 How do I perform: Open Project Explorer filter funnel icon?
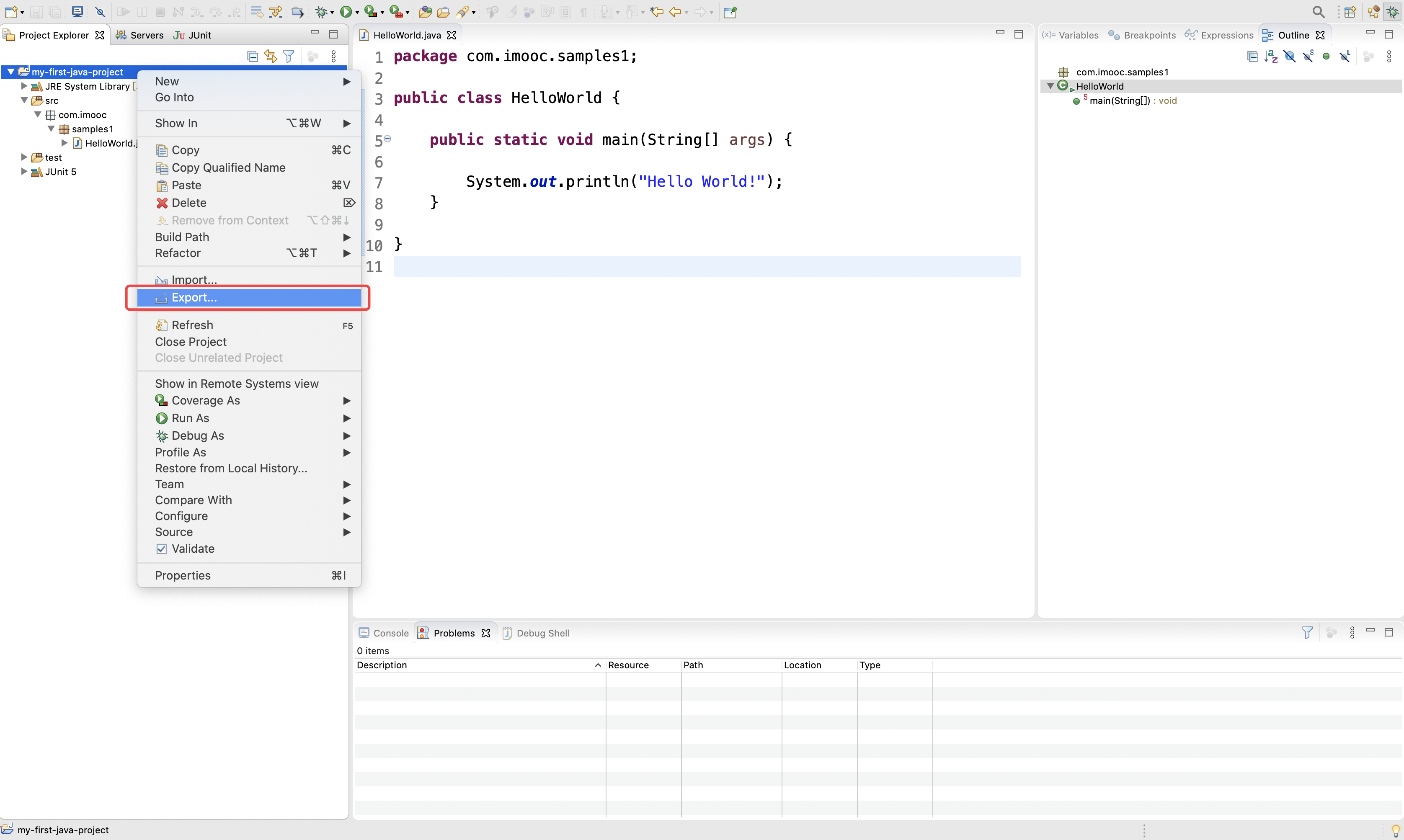click(x=289, y=56)
